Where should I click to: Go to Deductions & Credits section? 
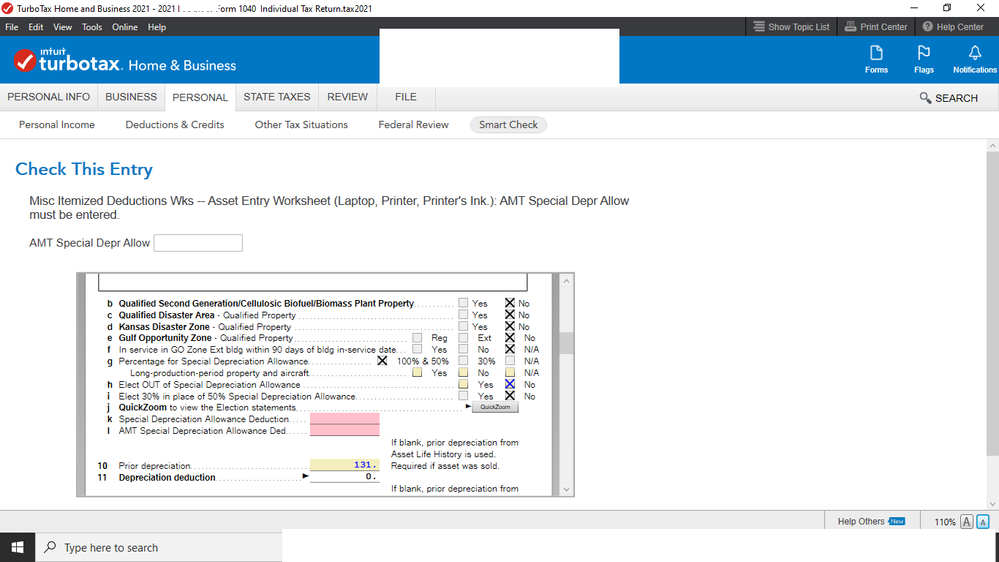(x=175, y=125)
